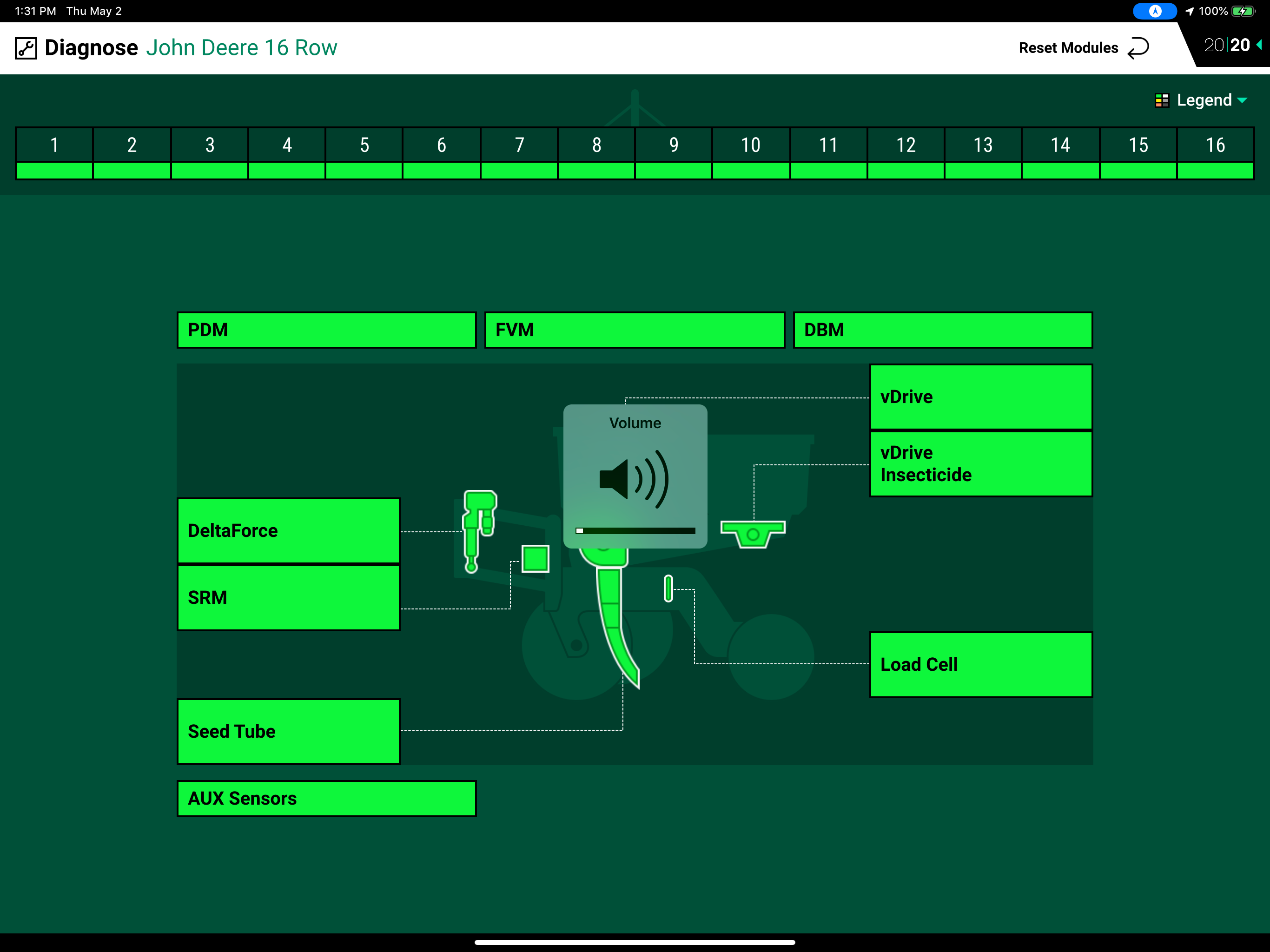This screenshot has height=952, width=1270.
Task: Select row 5 in the row bar
Action: pos(364,153)
